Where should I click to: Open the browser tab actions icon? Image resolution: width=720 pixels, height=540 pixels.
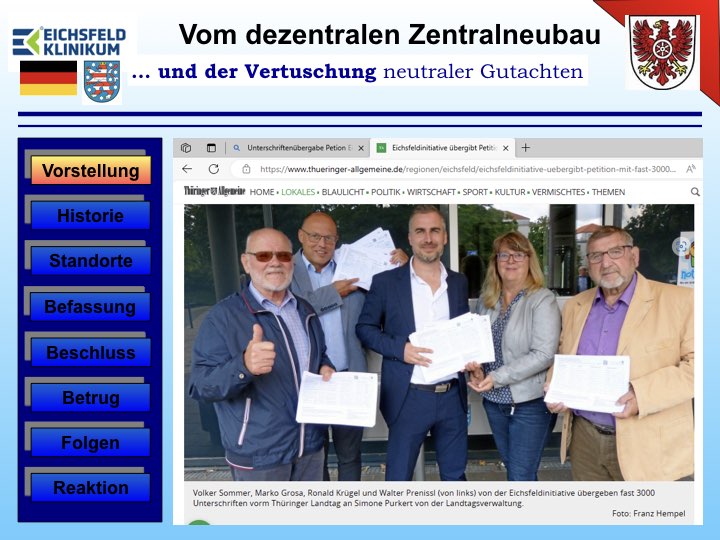(x=211, y=148)
